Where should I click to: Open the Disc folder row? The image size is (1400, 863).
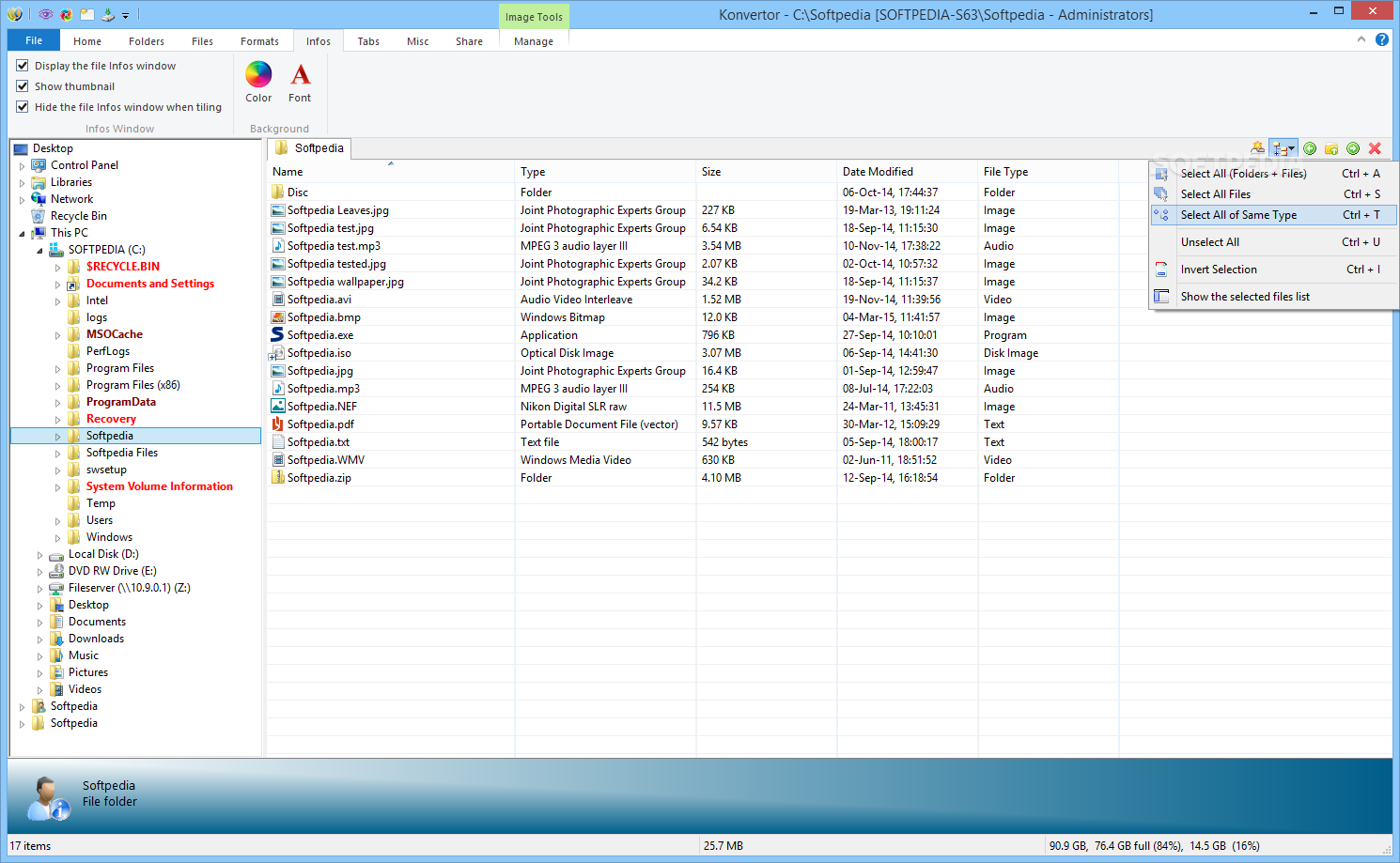pyautogui.click(x=692, y=193)
